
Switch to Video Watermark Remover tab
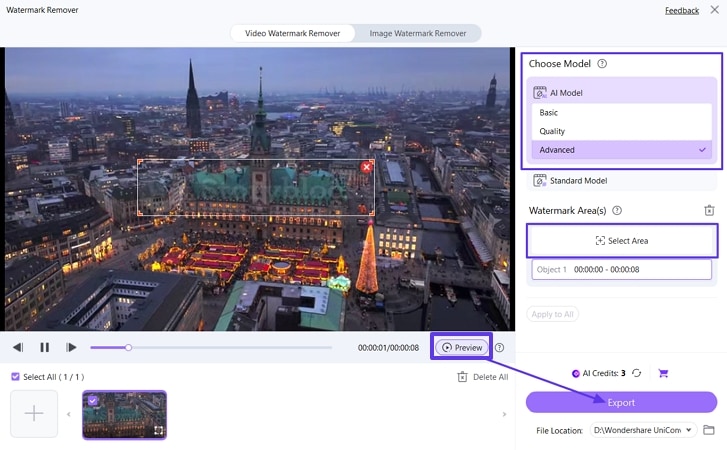tap(293, 33)
